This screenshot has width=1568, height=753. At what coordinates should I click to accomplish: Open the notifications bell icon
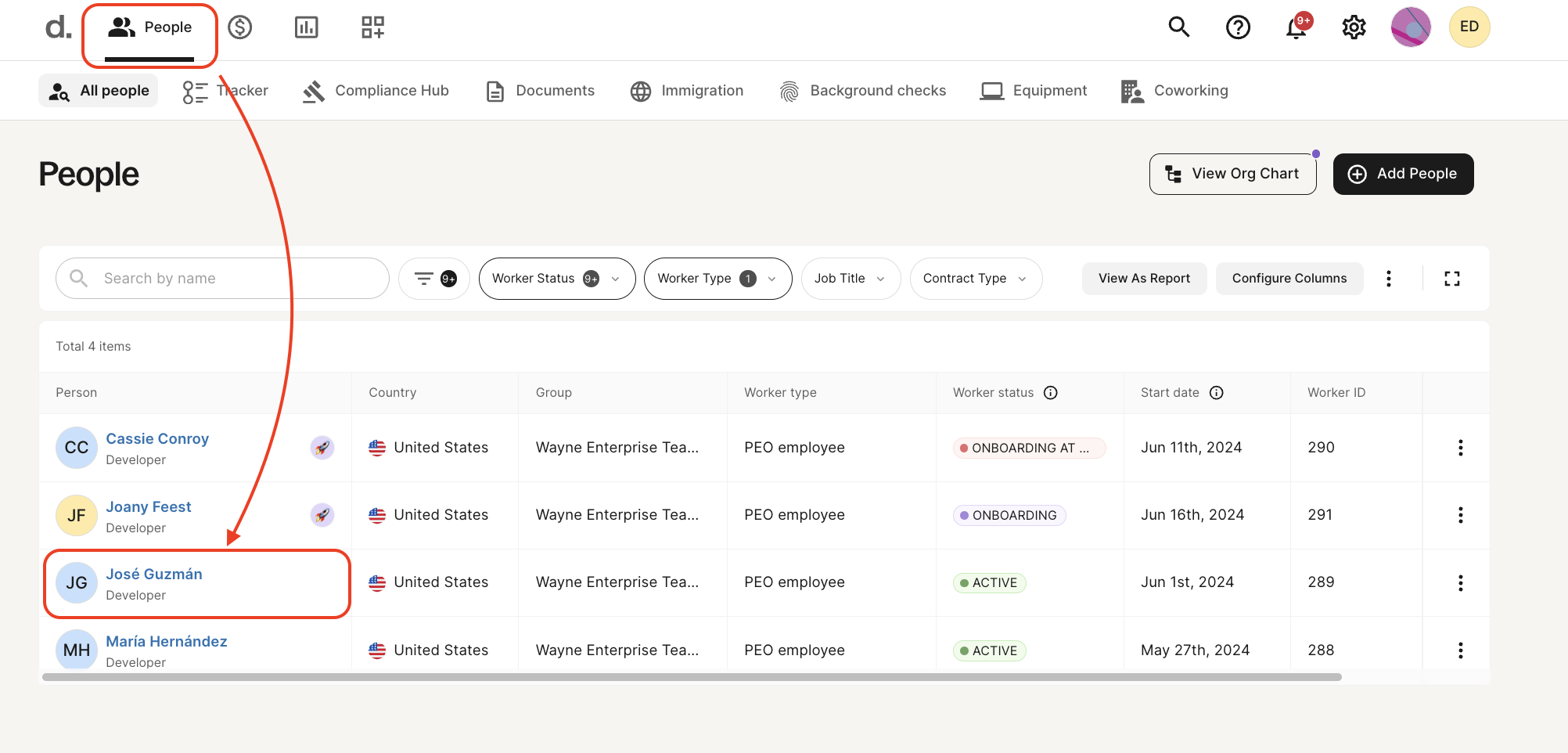(x=1296, y=28)
